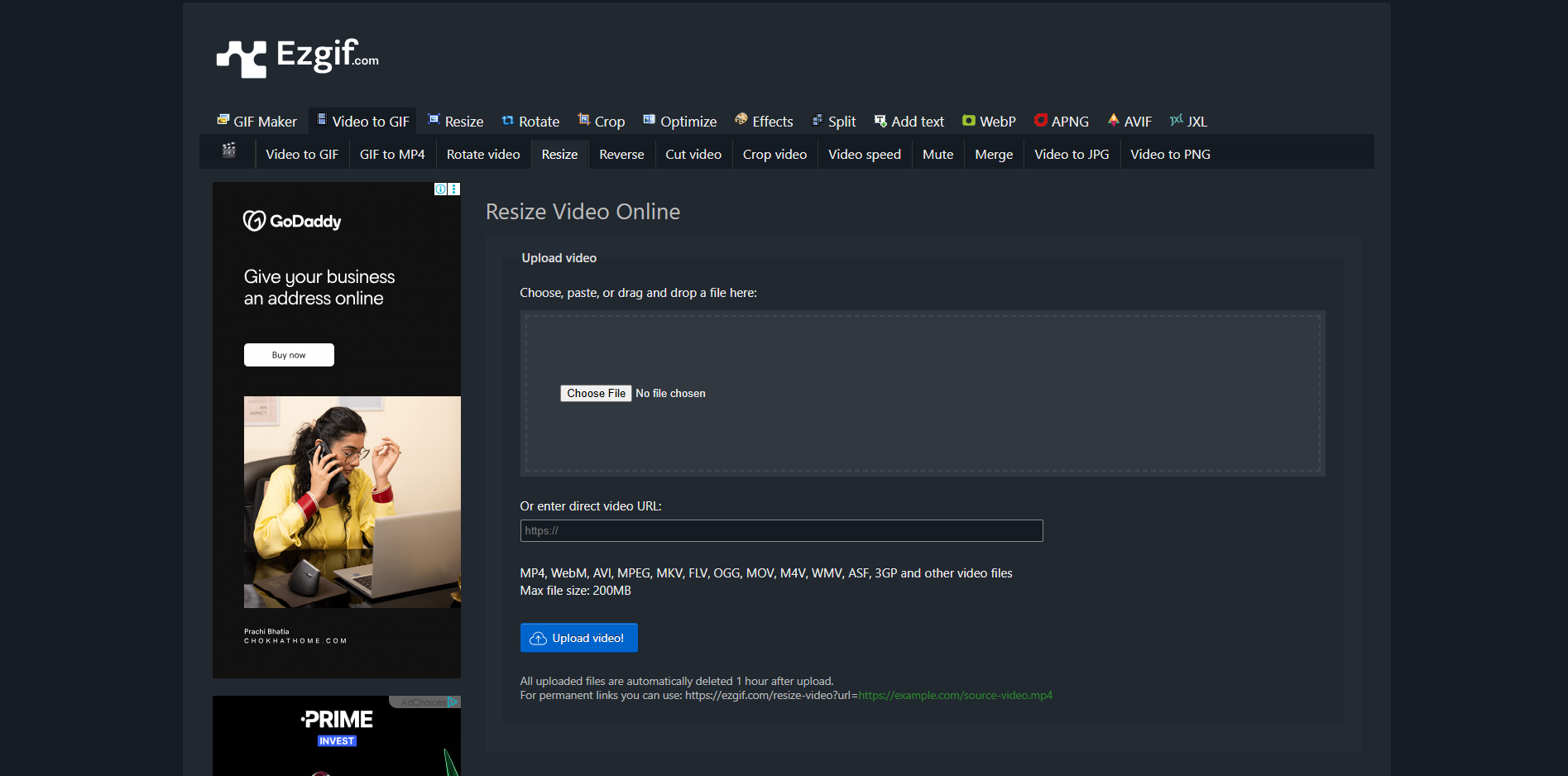
Task: Click Choose File to browse for a video
Action: [x=595, y=393]
